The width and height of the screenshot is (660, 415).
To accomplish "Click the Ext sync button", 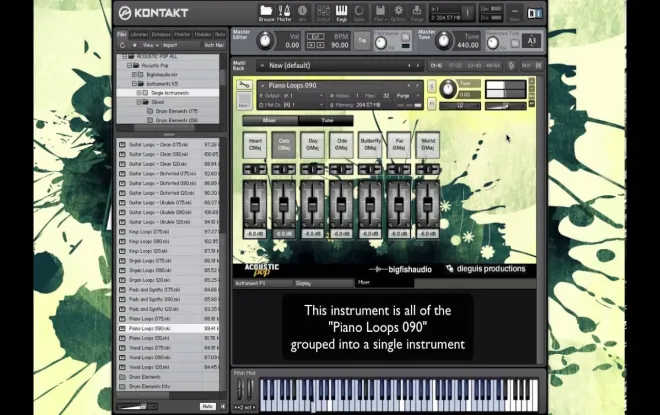I will pyautogui.click(x=315, y=37).
